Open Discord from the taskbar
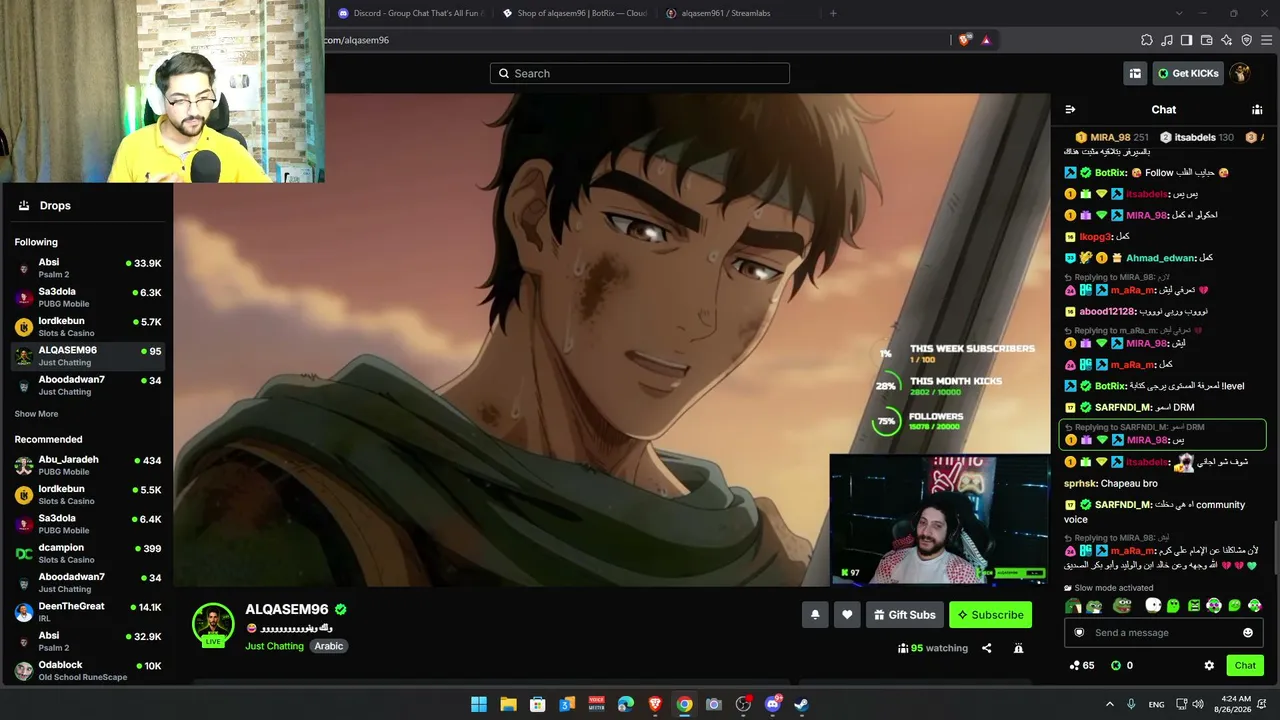 772,704
